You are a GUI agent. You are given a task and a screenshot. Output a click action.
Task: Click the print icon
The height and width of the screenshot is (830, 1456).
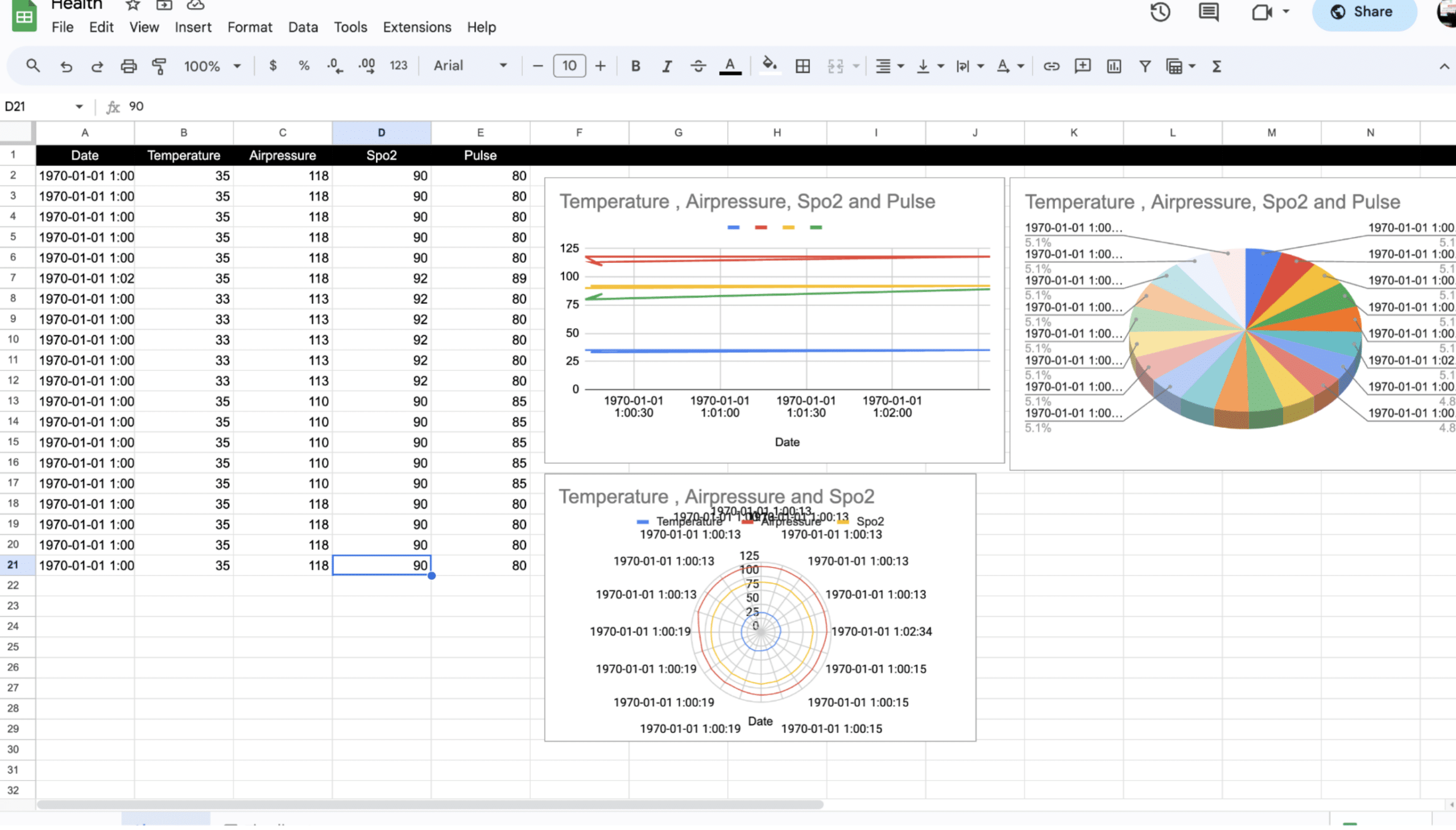(x=128, y=66)
